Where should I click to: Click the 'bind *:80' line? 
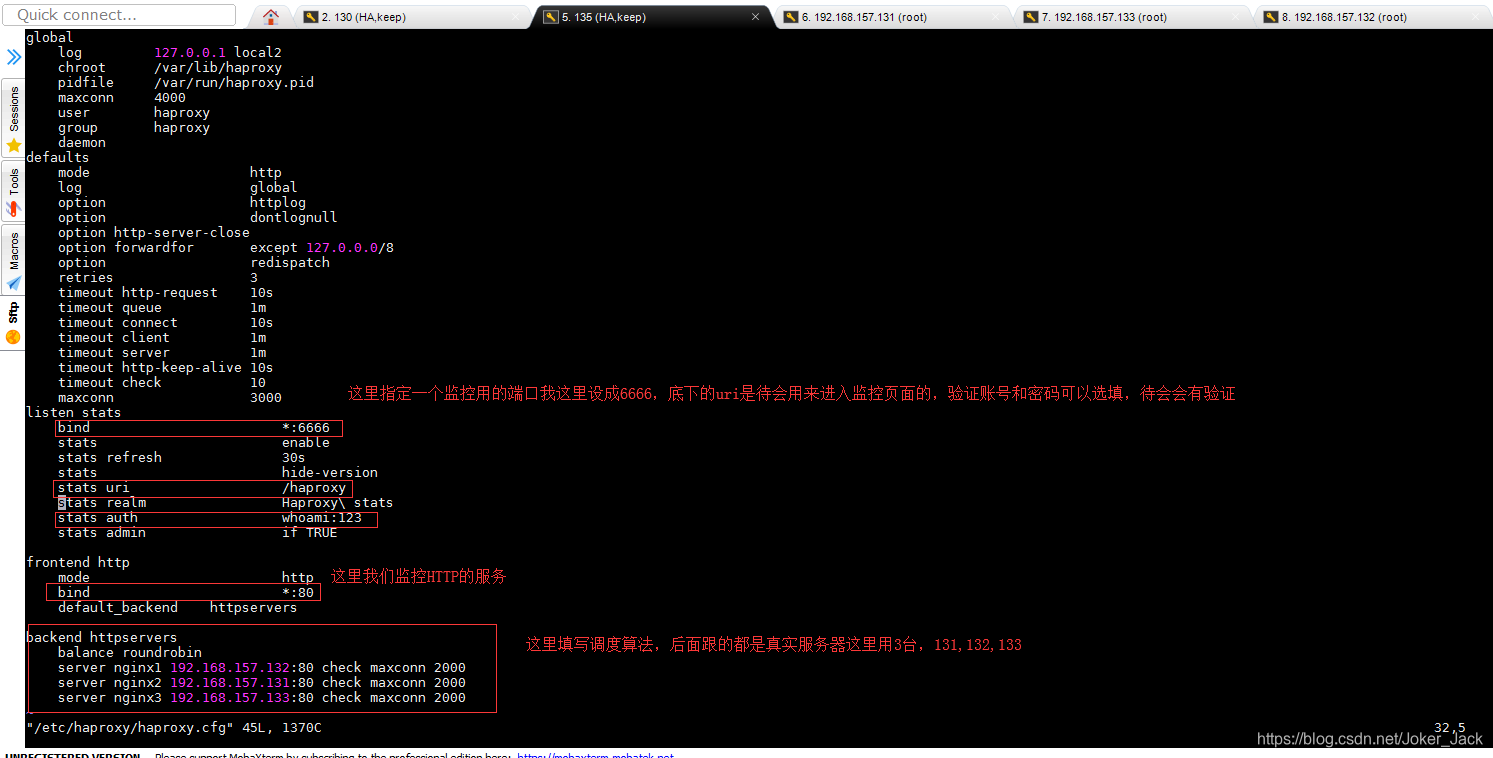point(186,592)
